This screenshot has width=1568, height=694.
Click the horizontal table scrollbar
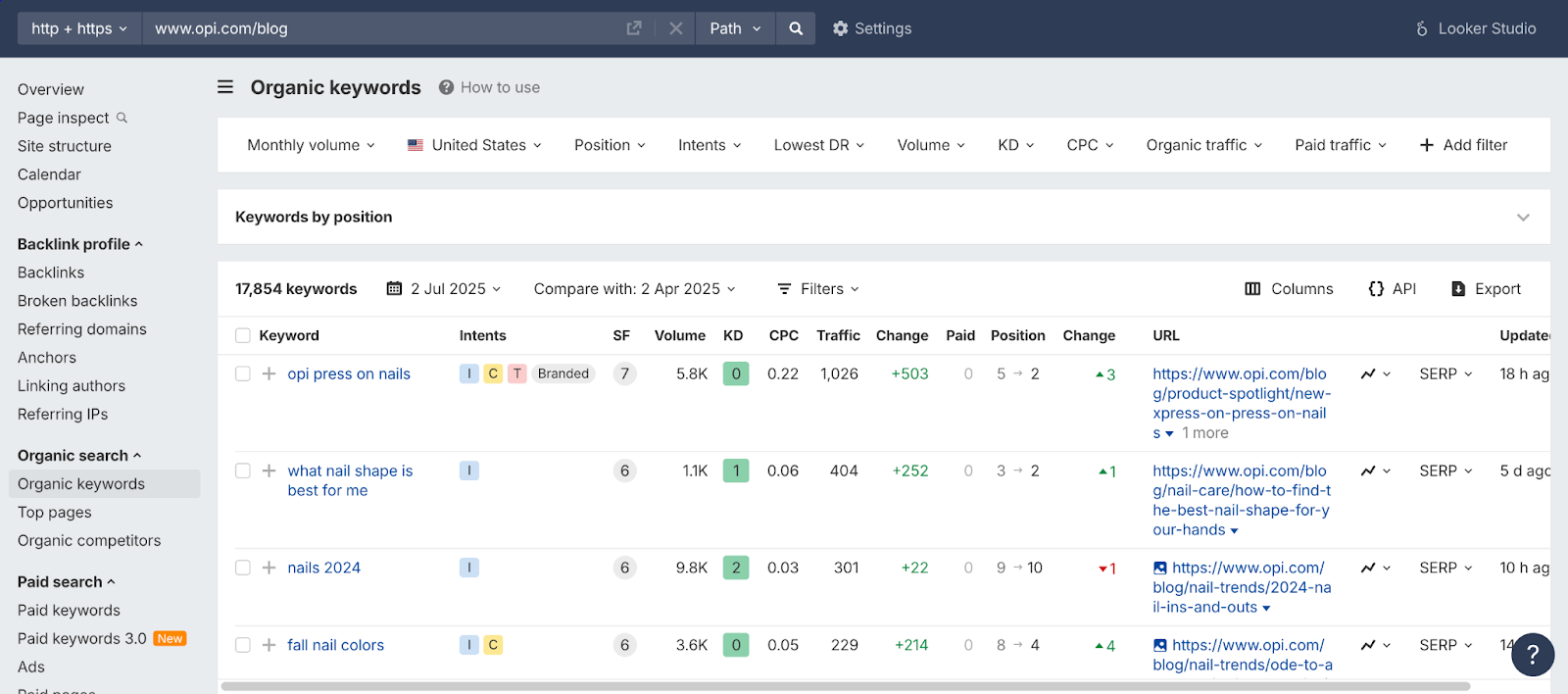pos(845,686)
